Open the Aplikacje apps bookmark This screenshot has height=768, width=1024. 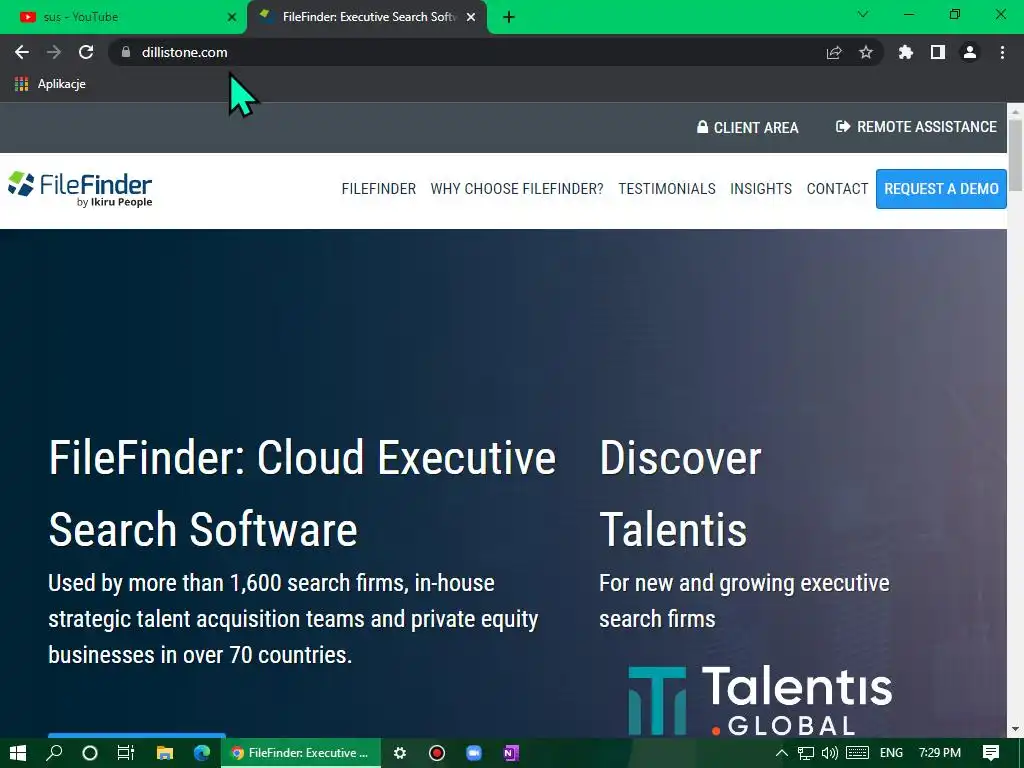coord(50,84)
